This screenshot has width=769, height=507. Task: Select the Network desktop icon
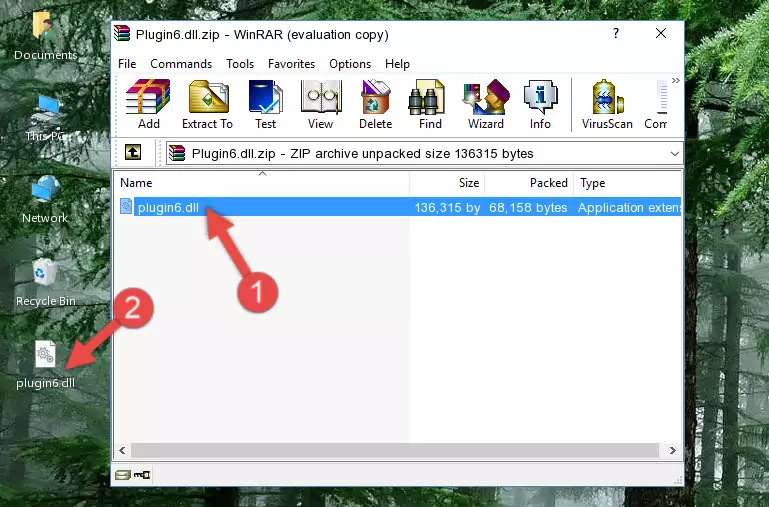click(45, 199)
